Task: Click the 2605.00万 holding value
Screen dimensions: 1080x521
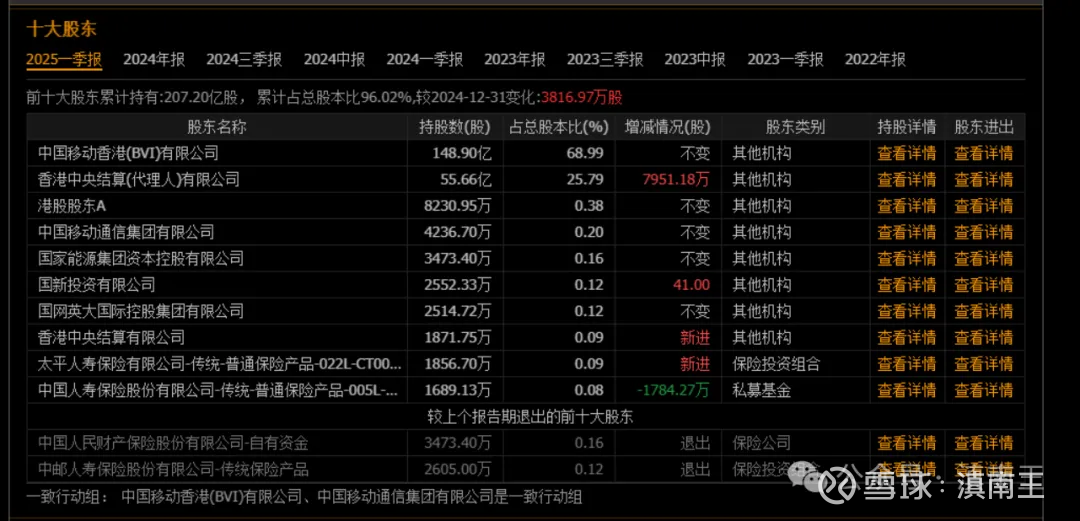Action: point(458,470)
